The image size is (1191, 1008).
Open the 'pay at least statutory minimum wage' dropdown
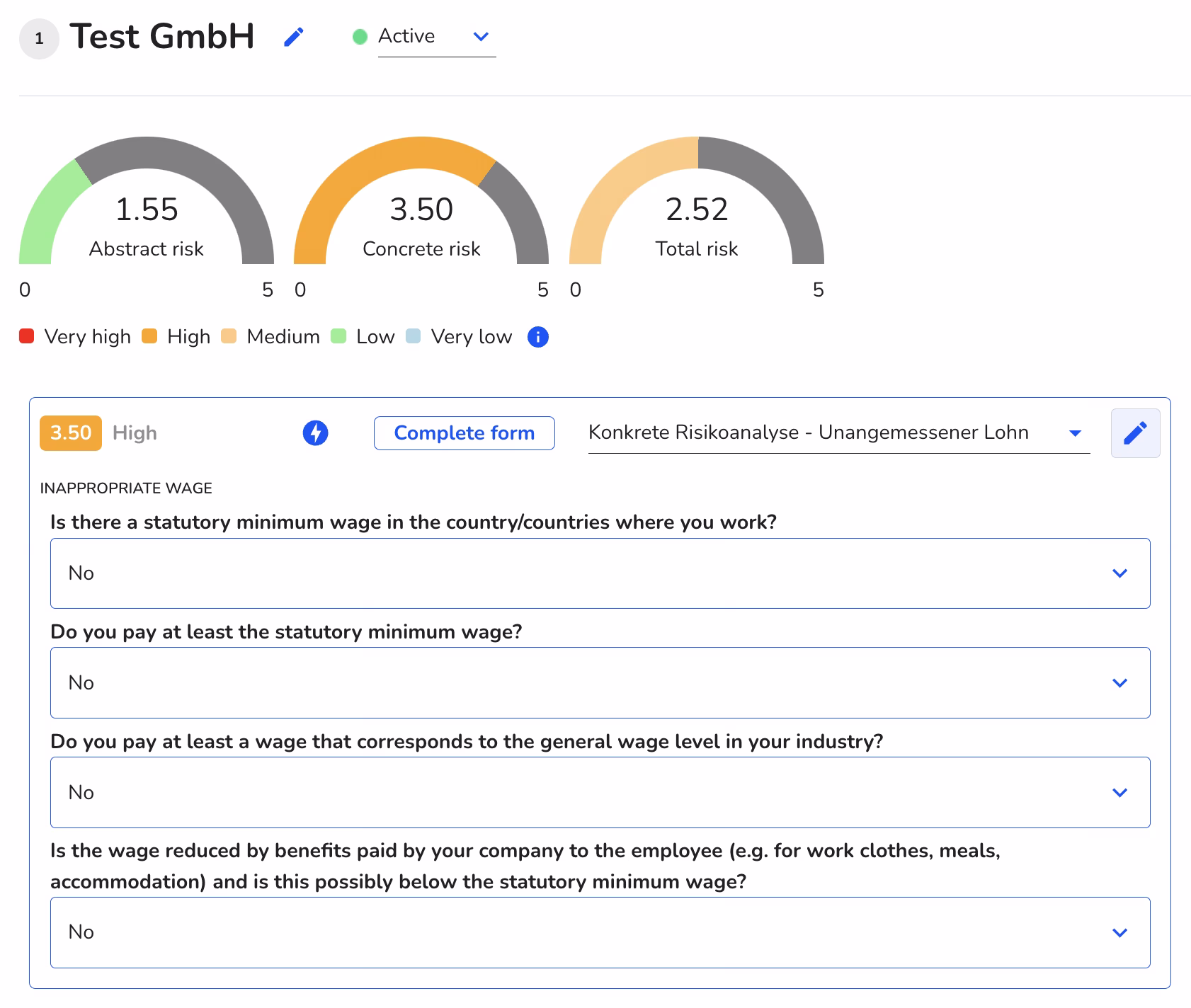pyautogui.click(x=600, y=682)
